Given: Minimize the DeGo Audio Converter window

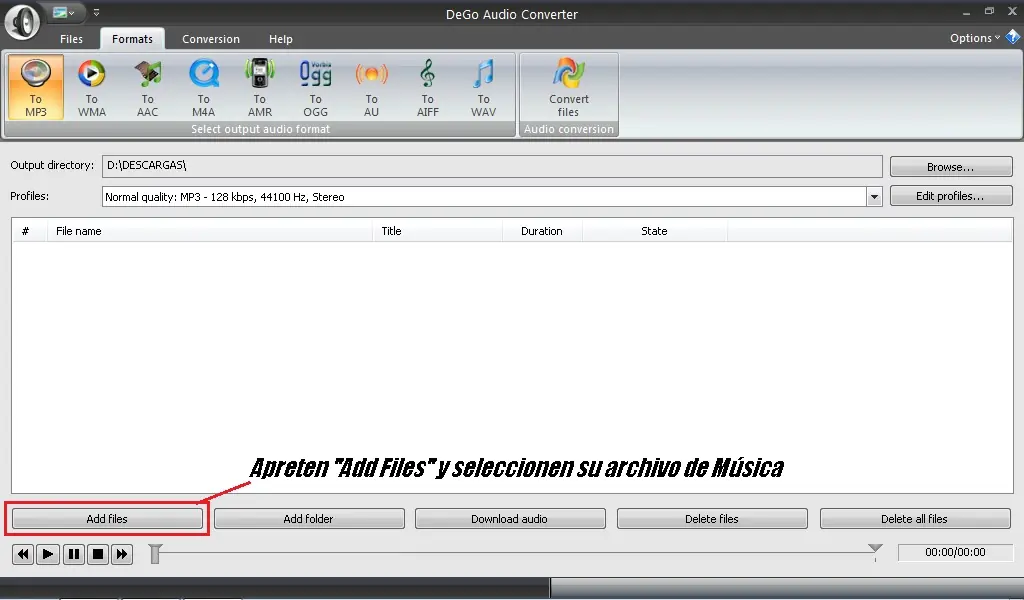Looking at the screenshot, I should (966, 12).
